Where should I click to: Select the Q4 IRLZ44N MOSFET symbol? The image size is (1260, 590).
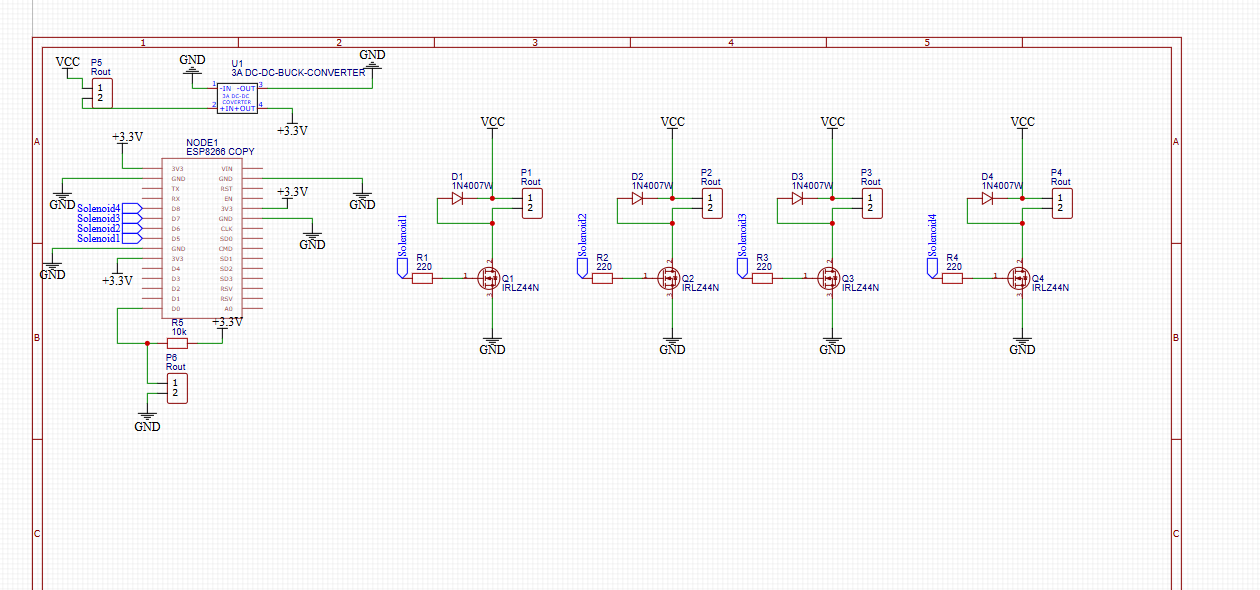[1020, 278]
